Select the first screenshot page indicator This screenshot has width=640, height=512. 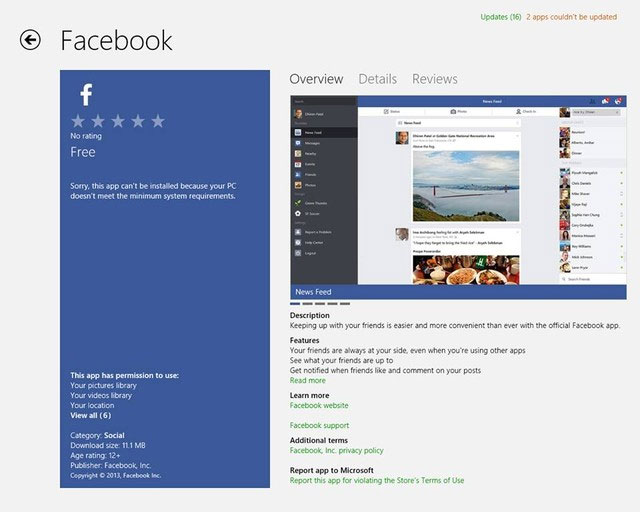pos(295,304)
